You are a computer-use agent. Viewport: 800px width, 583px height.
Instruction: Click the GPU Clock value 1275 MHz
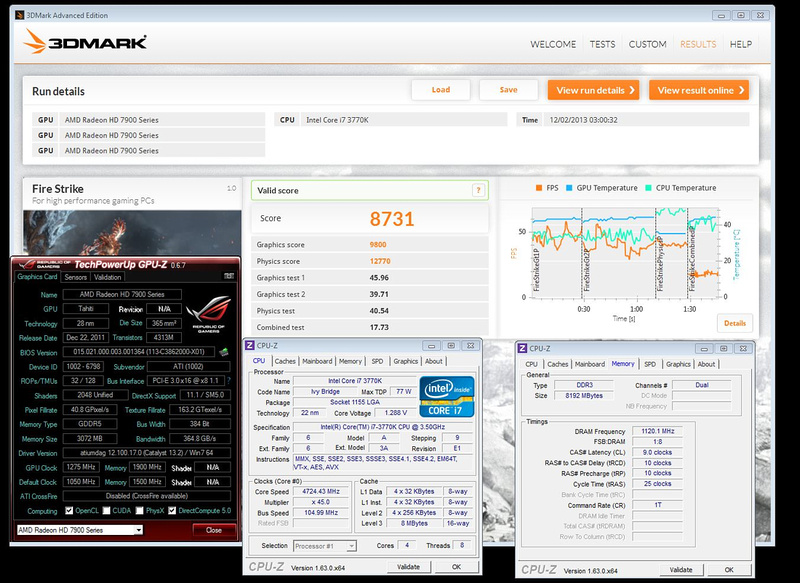81,467
